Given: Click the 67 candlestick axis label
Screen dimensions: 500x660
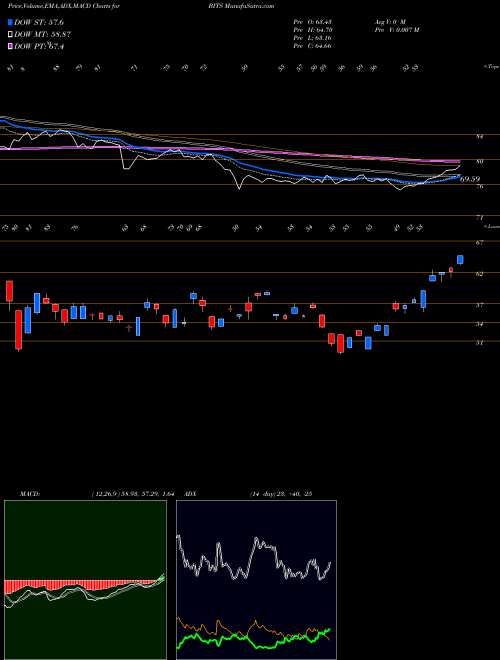Looking at the screenshot, I should (480, 243).
